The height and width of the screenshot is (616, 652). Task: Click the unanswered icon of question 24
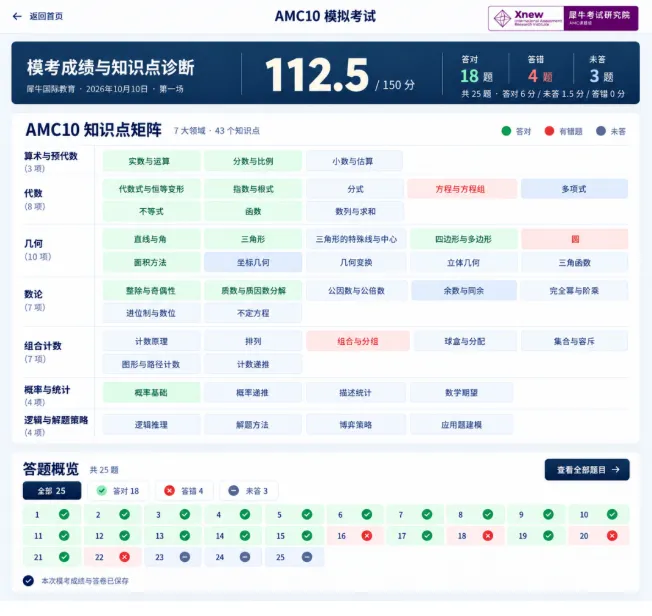pyautogui.click(x=245, y=557)
